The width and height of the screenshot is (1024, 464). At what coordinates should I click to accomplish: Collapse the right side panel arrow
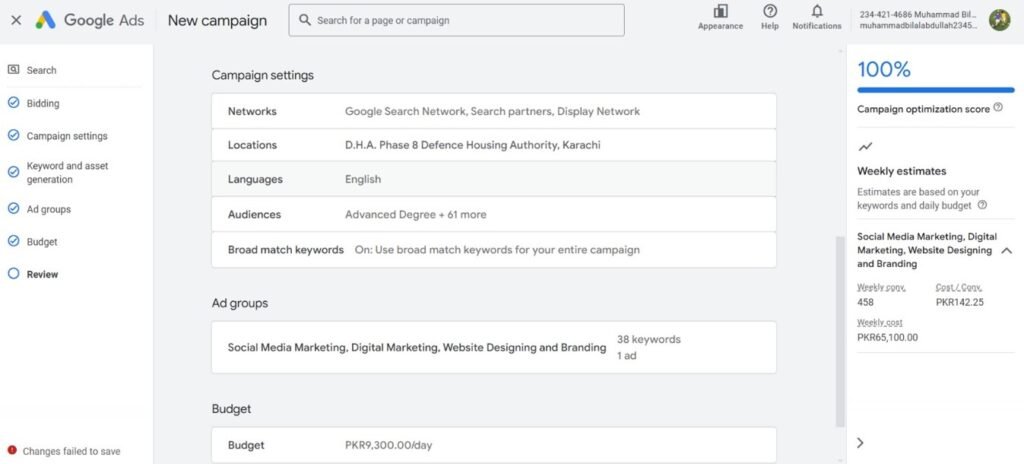coord(860,442)
